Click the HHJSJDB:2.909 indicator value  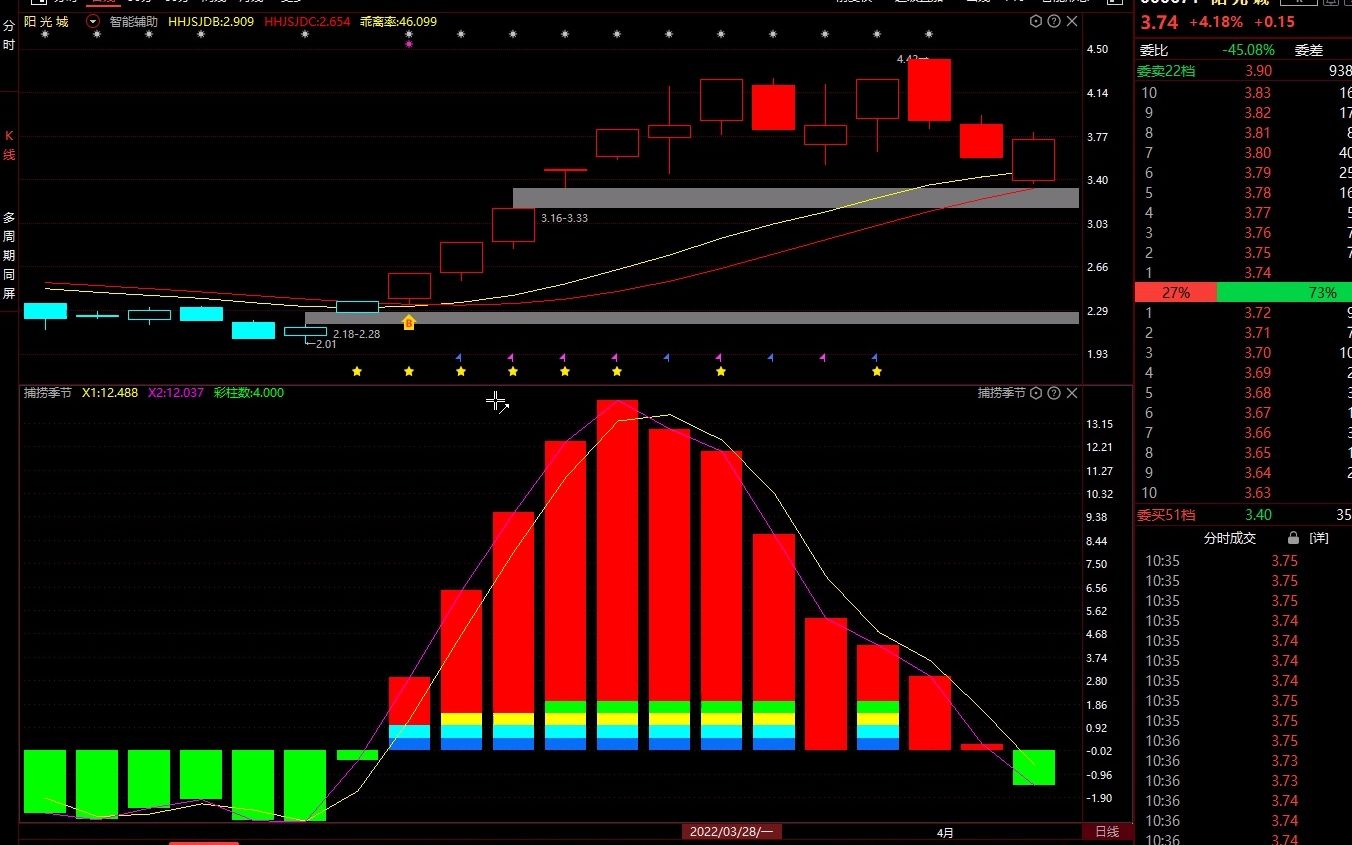(211, 21)
